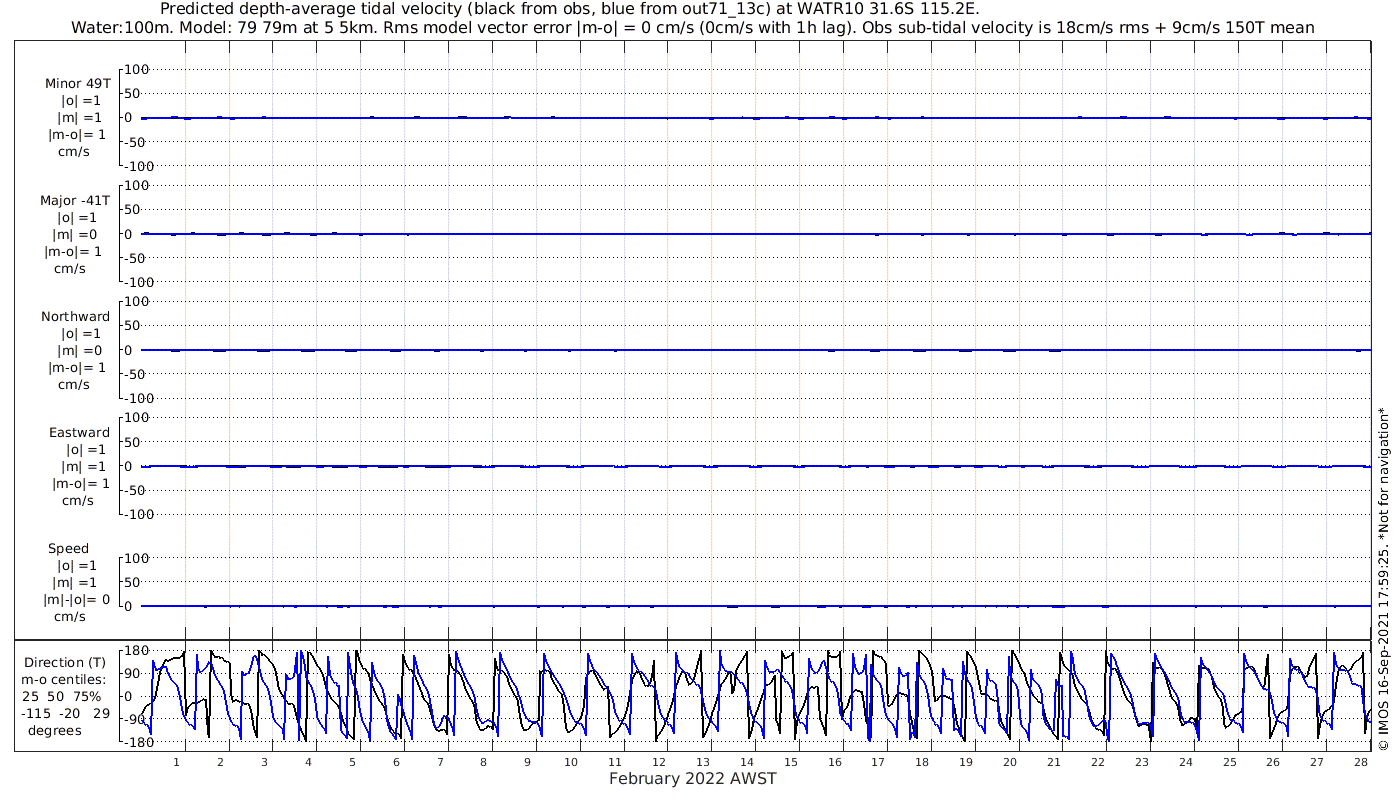
Task: Click the "Direction (T)" panel label
Action: pyautogui.click(x=65, y=662)
